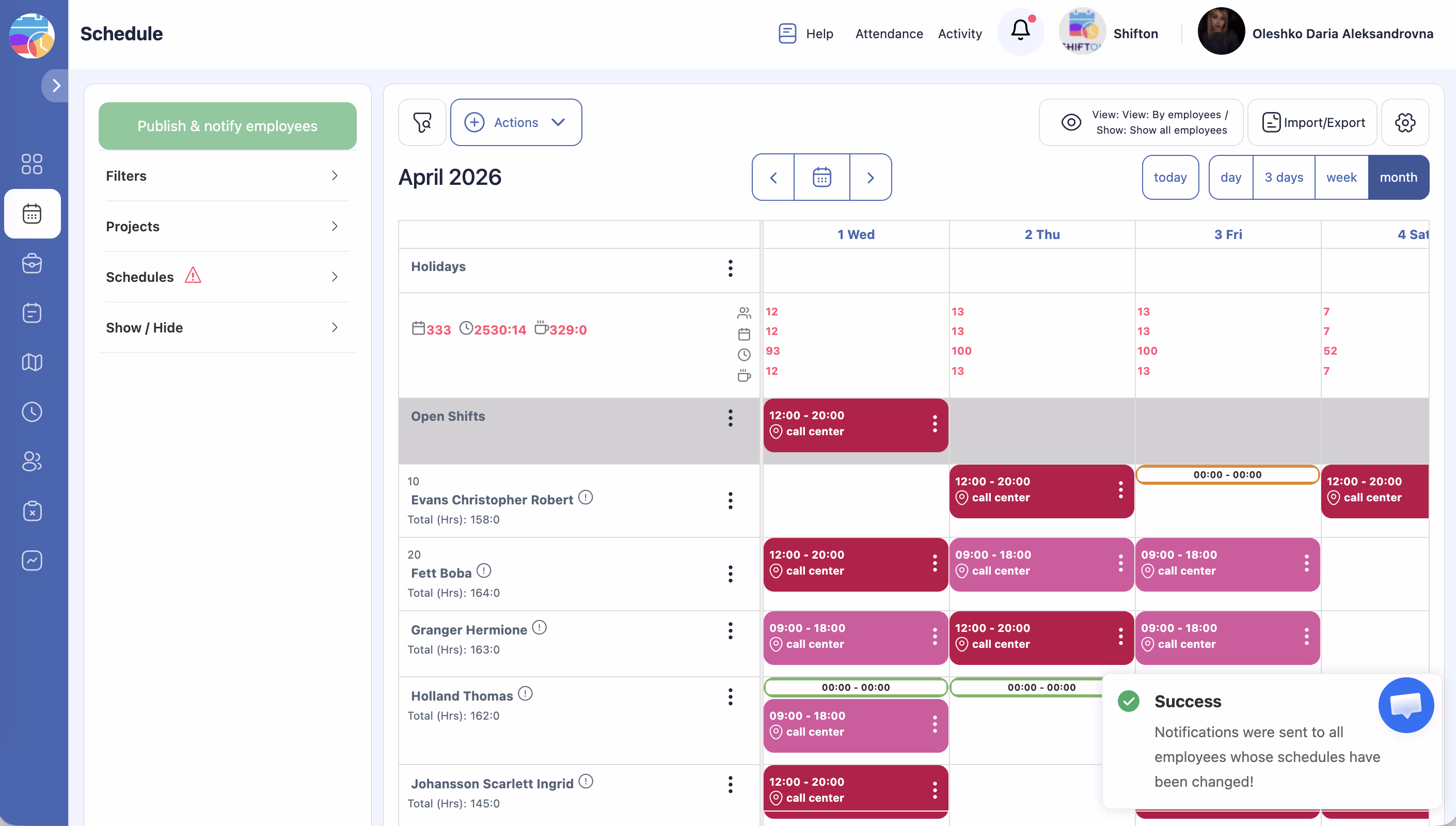Screen dimensions: 1456x826
Task: Open the calendar date picker icon
Action: (x=821, y=178)
